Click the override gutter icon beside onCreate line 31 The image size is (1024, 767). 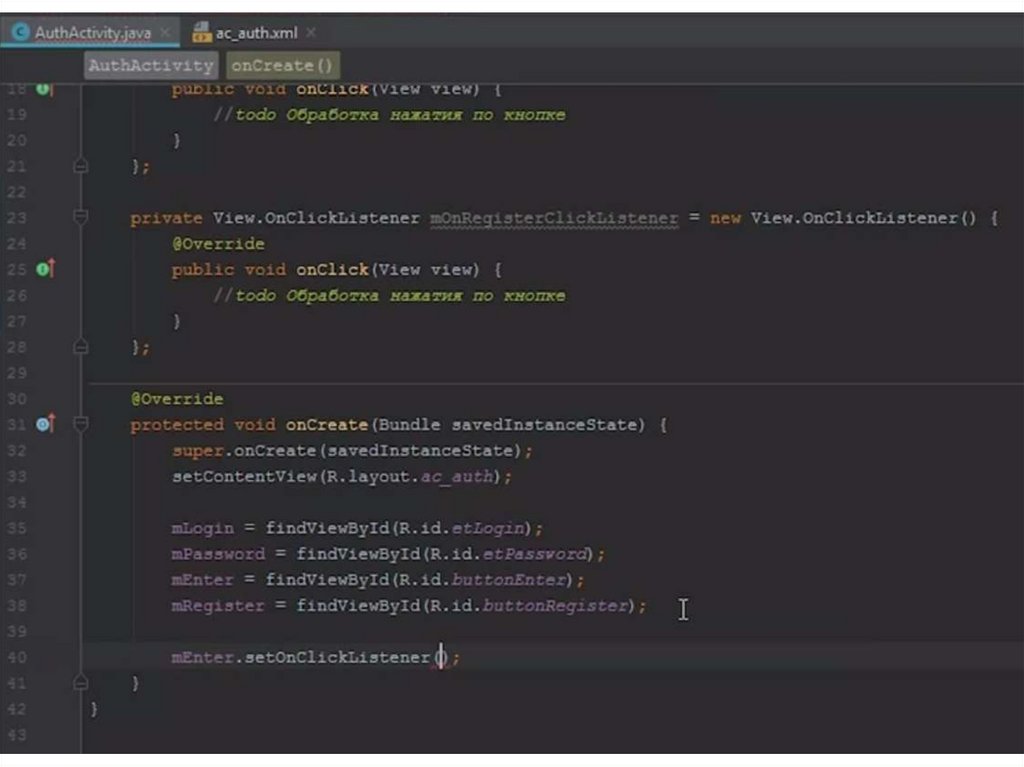point(43,425)
